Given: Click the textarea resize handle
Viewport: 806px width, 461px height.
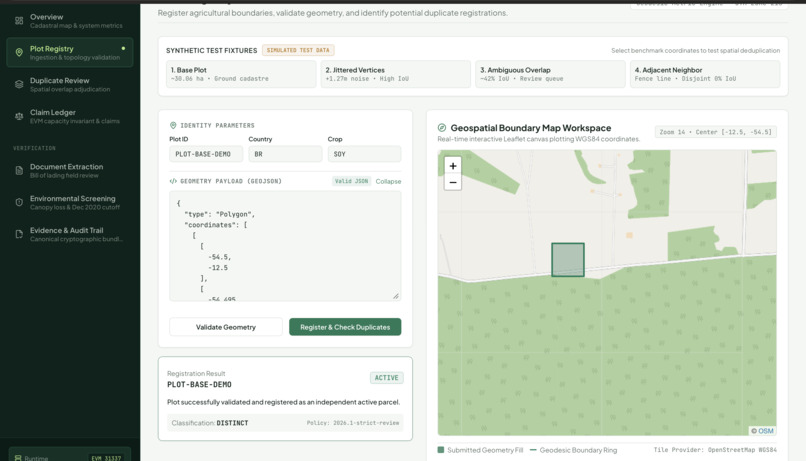Looking at the screenshot, I should tap(396, 296).
